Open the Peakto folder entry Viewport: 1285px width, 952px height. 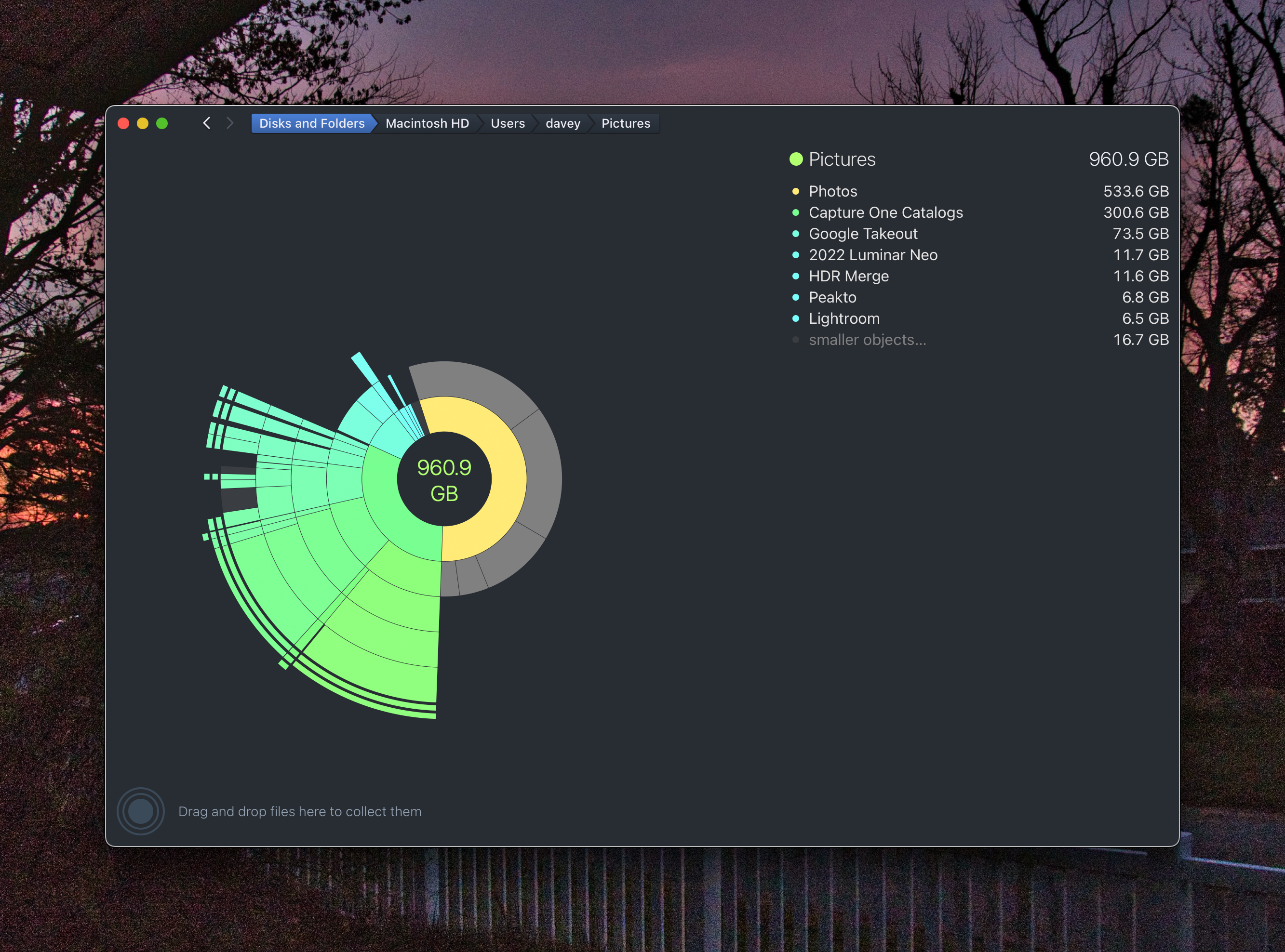[x=832, y=297]
